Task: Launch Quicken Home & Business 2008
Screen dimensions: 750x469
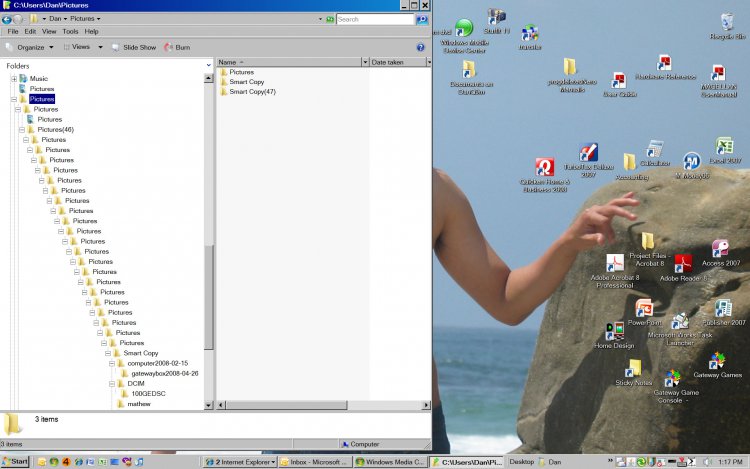Action: [545, 175]
